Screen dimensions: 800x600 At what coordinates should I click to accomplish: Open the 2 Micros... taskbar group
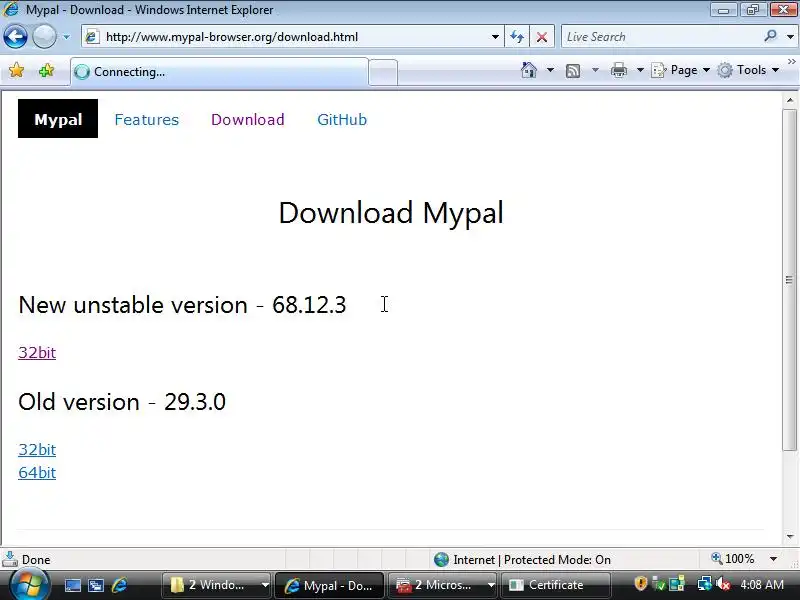pyautogui.click(x=442, y=585)
